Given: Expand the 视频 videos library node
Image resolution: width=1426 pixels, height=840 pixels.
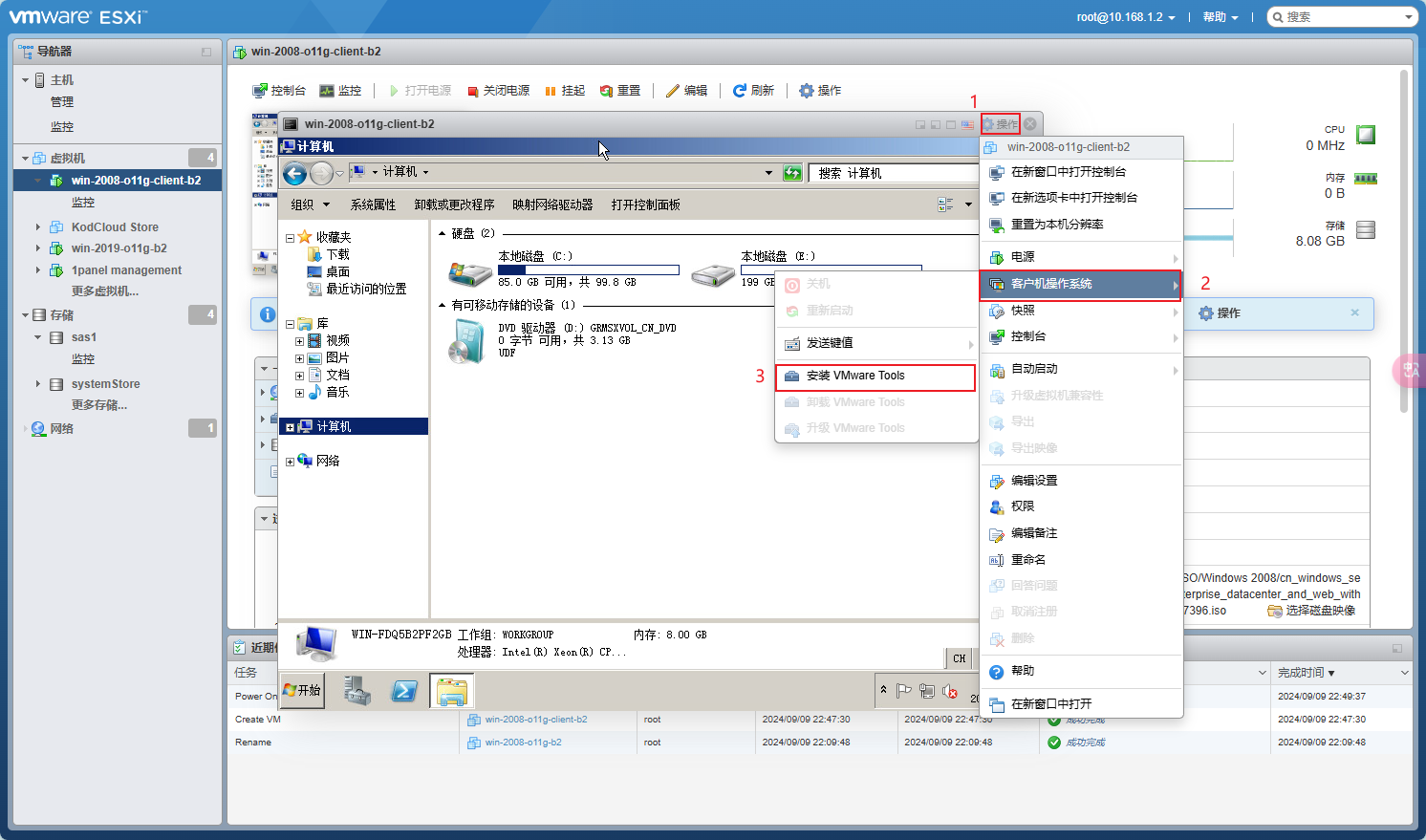Looking at the screenshot, I should 300,341.
